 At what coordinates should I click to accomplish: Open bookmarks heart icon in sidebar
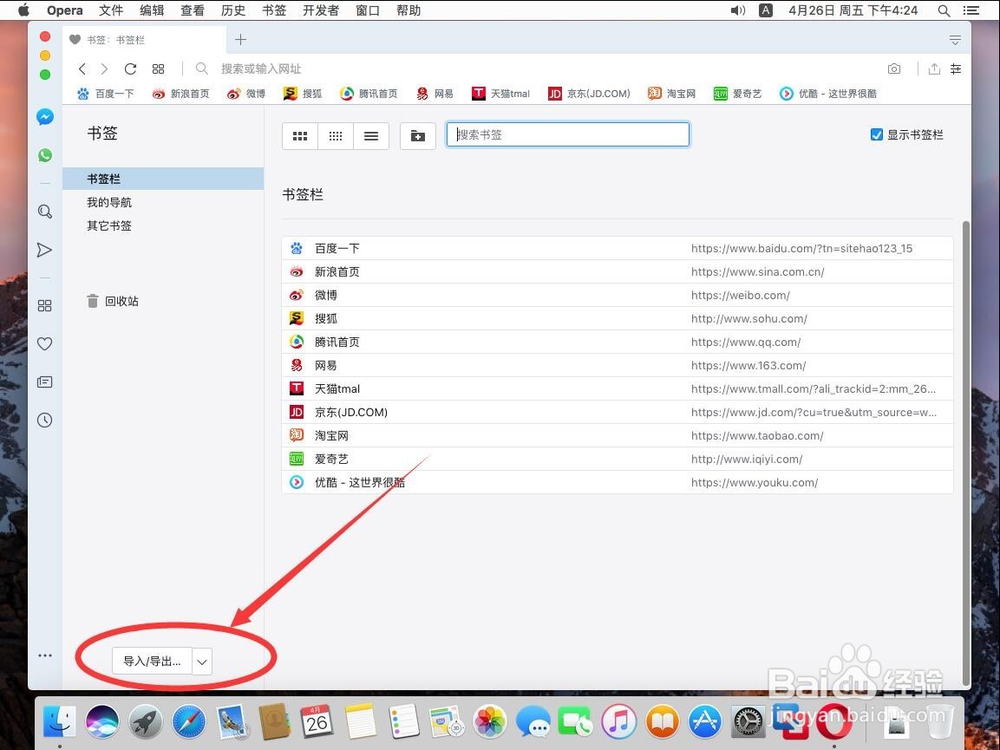pyautogui.click(x=45, y=344)
